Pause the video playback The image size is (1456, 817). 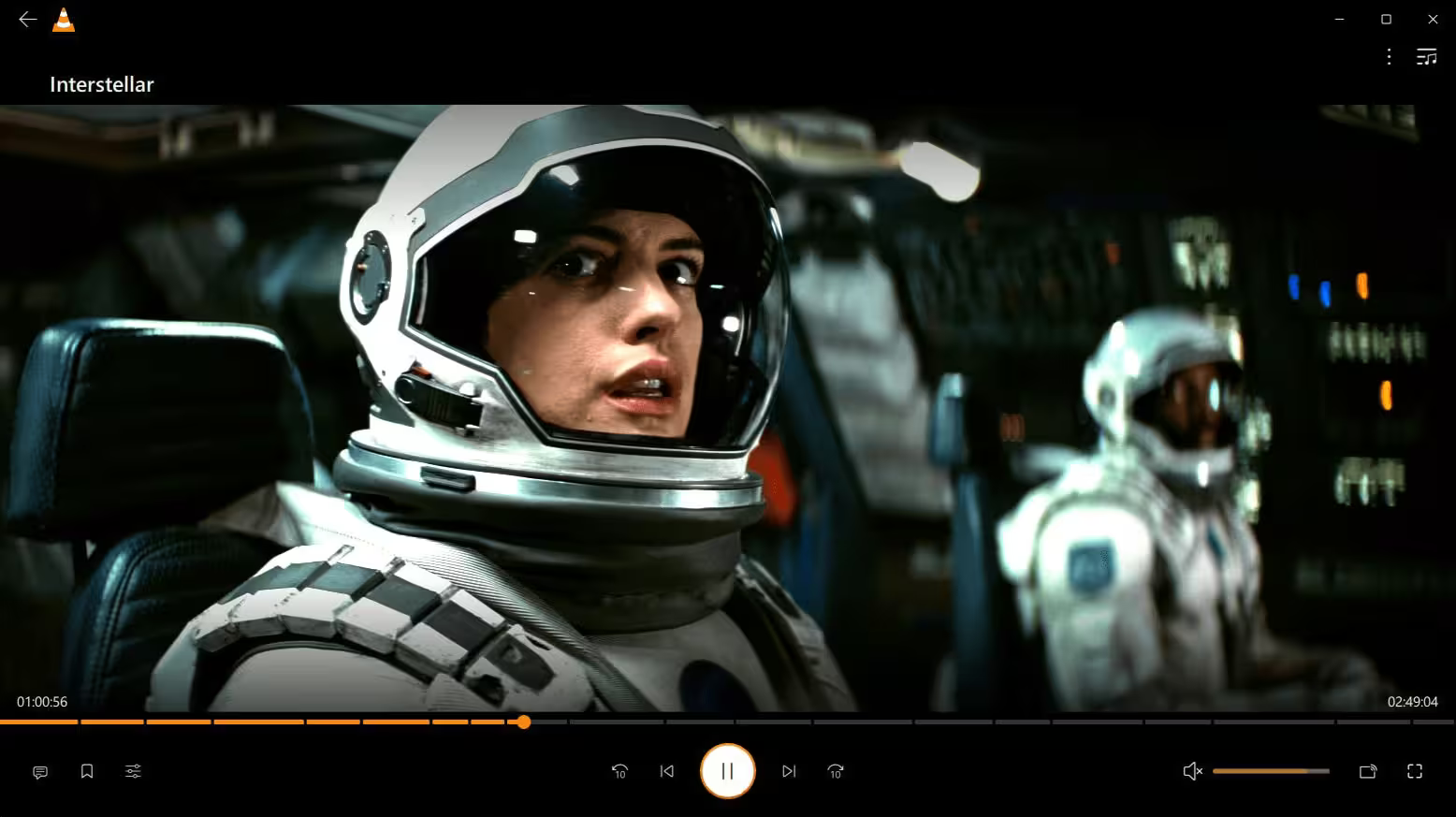click(x=727, y=771)
